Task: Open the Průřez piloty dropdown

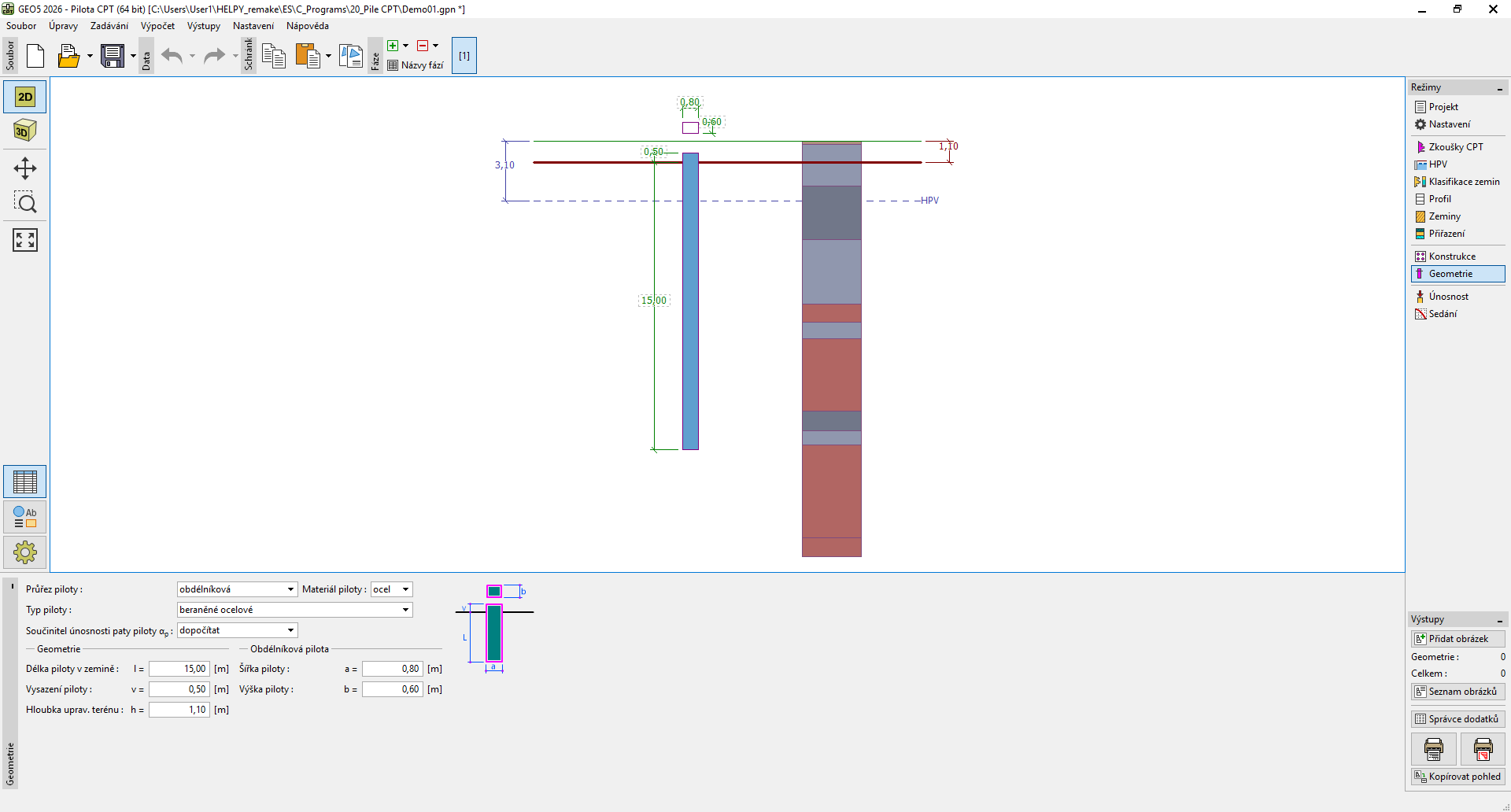Action: [237, 589]
